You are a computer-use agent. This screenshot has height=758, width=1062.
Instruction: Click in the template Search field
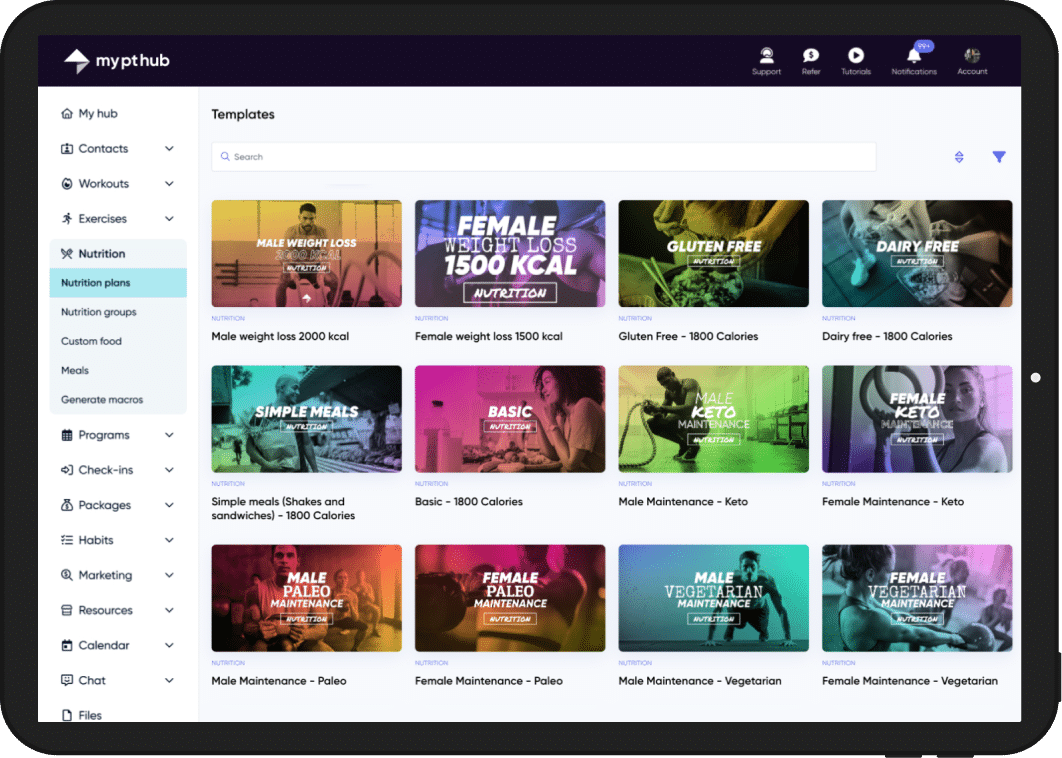tap(543, 157)
